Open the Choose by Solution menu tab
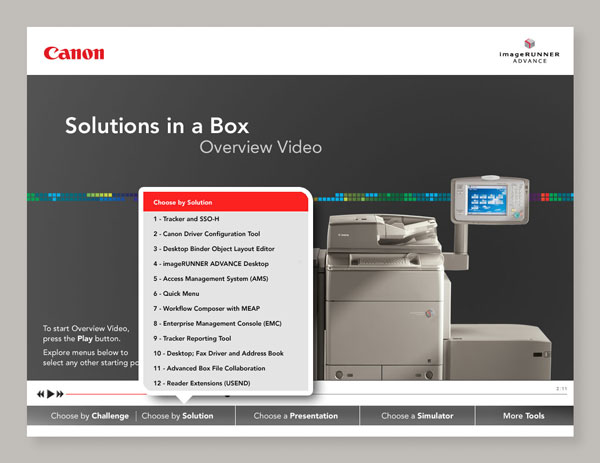Screen dimensions: 600x463 [x=177, y=416]
